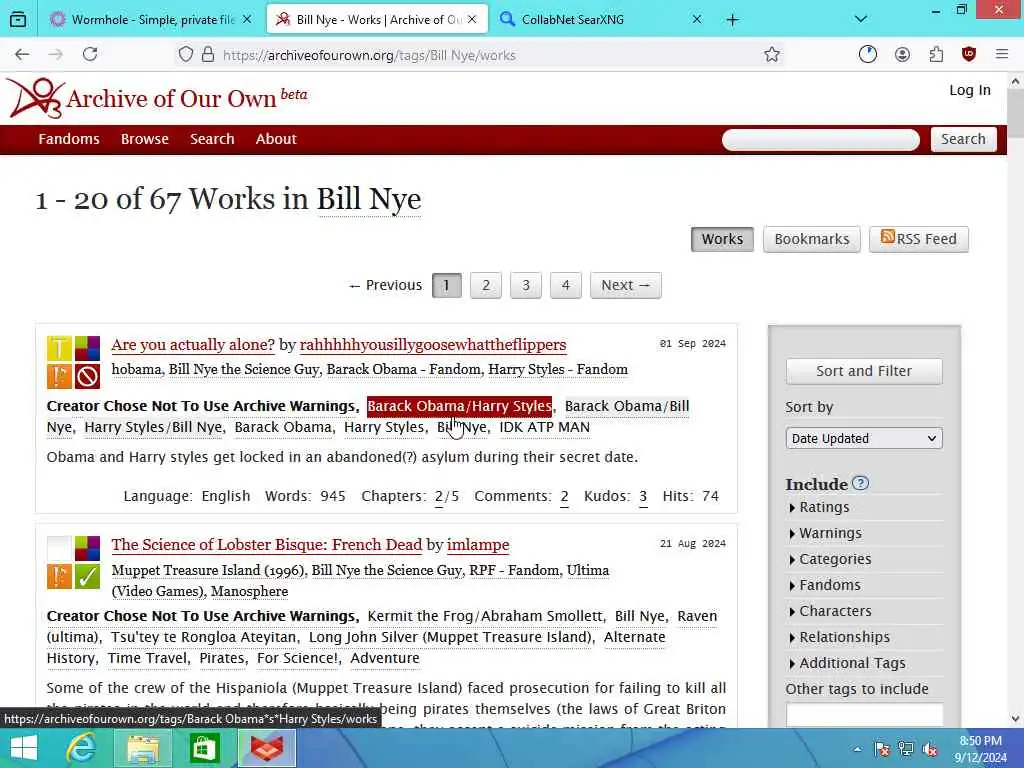
Task: Close the Bill Nye Works tab
Action: pyautogui.click(x=472, y=20)
